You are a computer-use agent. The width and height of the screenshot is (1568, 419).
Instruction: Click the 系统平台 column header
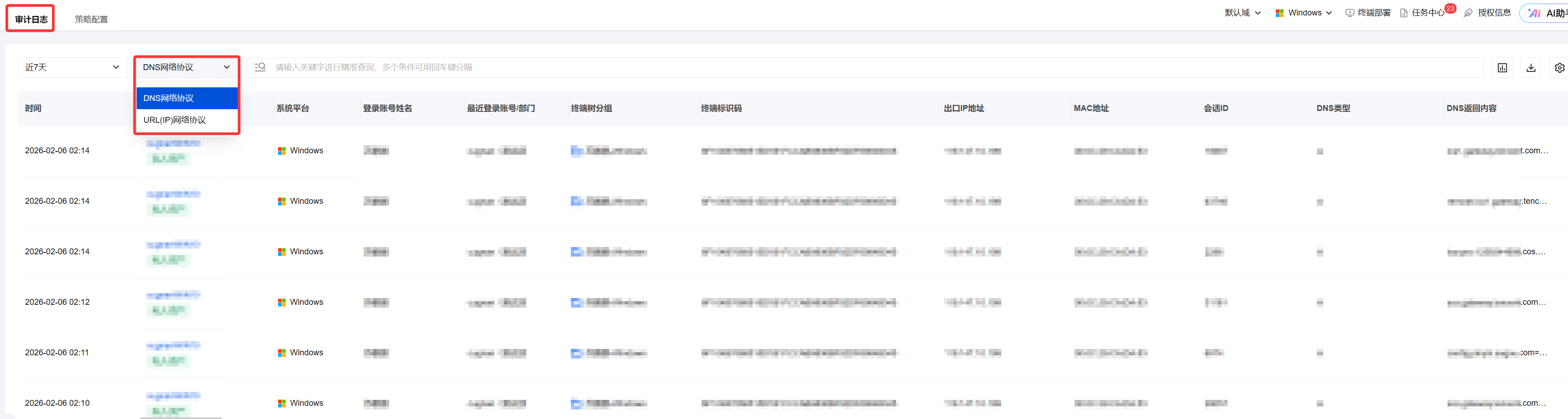[x=293, y=108]
